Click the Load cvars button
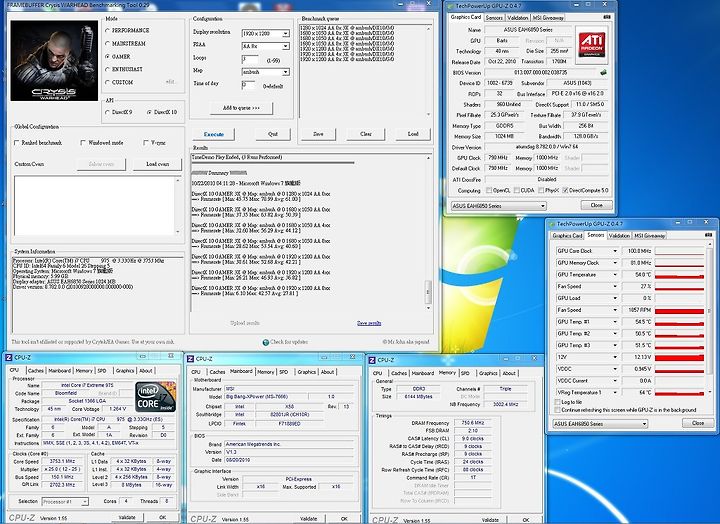This screenshot has height=524, width=720. point(158,164)
